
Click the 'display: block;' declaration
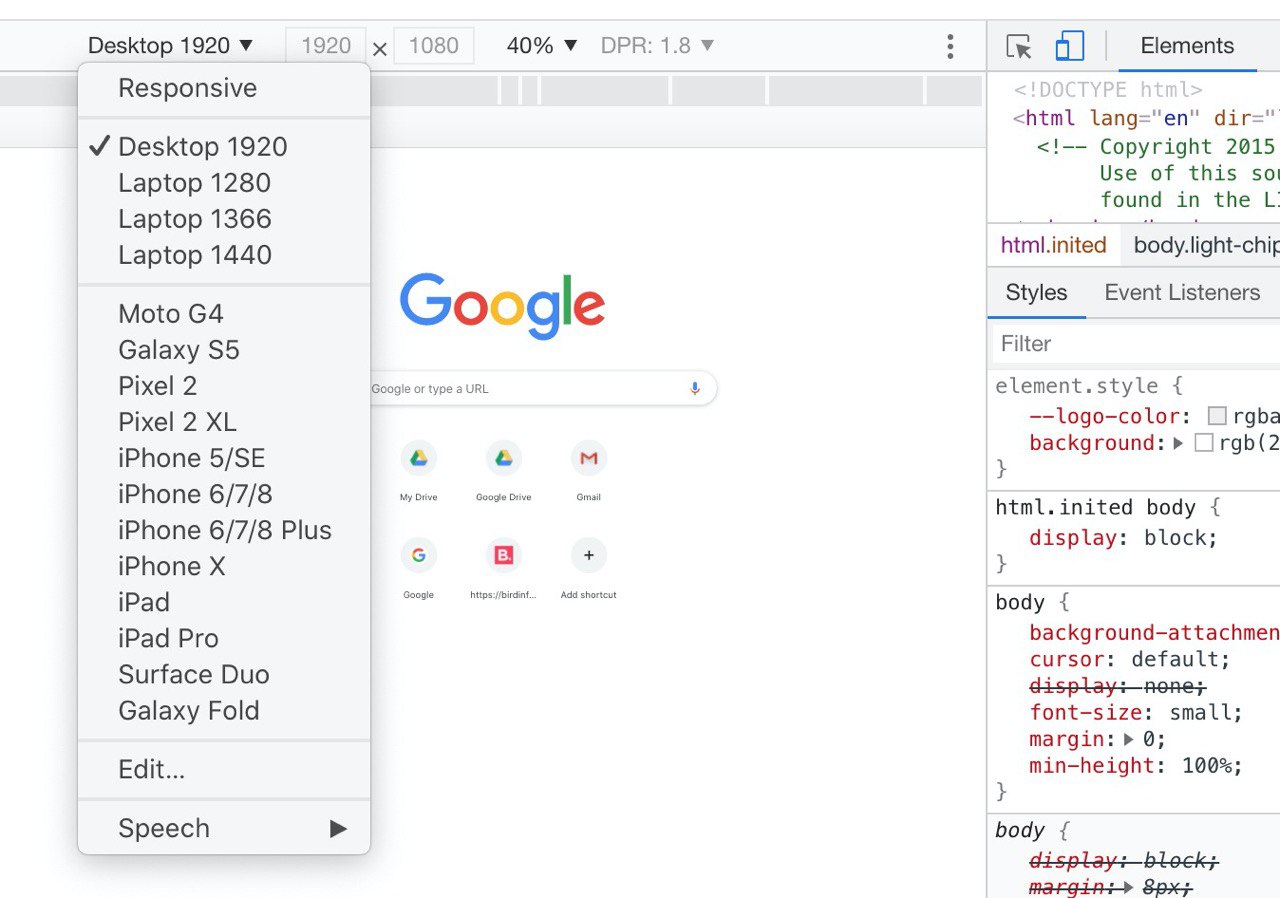(x=1124, y=538)
